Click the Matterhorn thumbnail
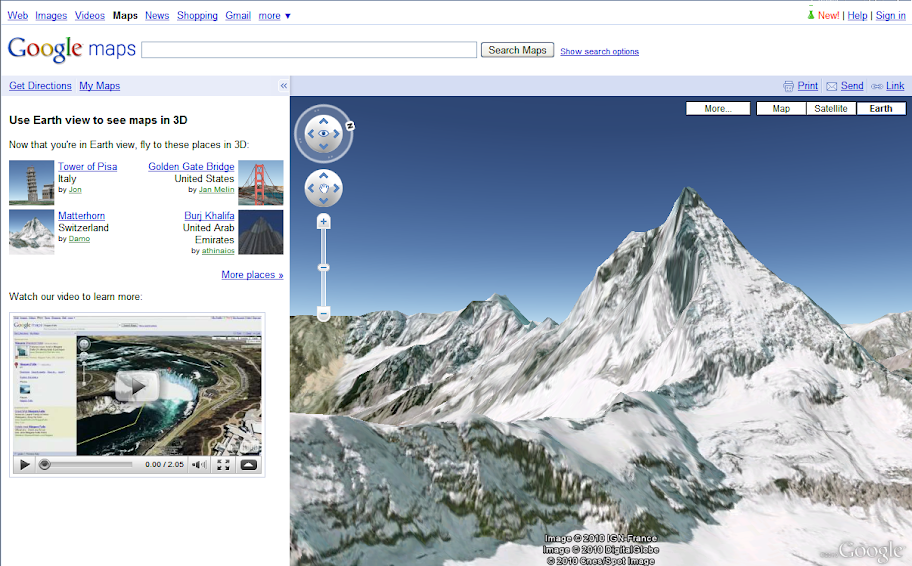 [x=31, y=232]
